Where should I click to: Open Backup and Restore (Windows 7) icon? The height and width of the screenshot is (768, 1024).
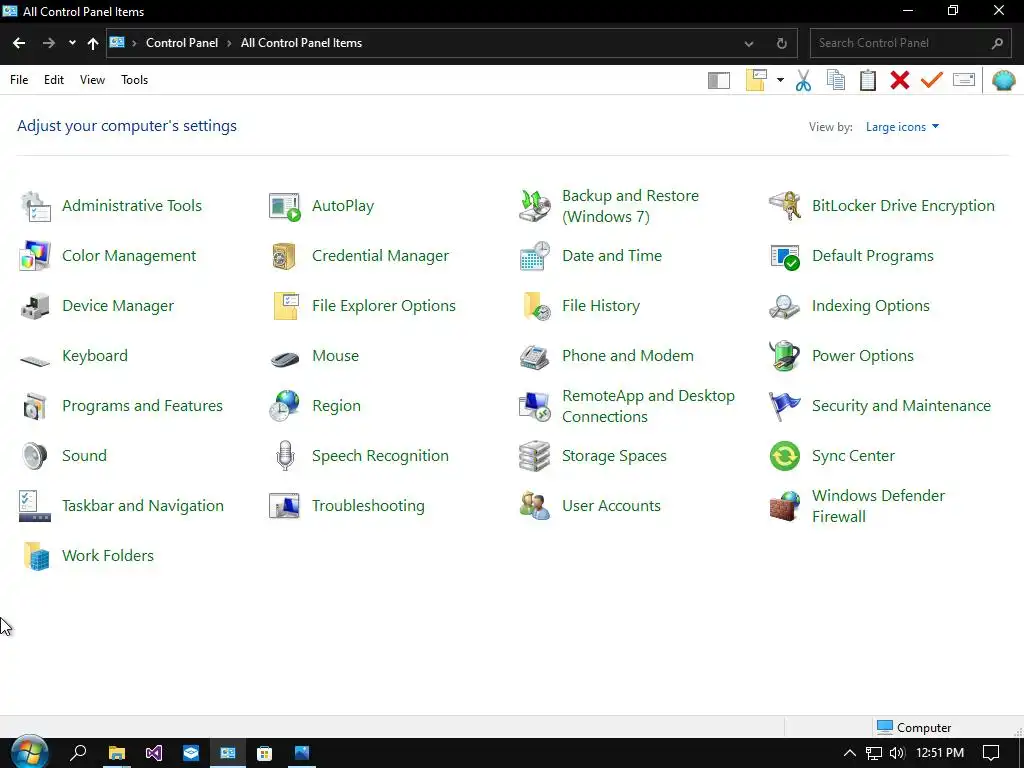pyautogui.click(x=535, y=206)
